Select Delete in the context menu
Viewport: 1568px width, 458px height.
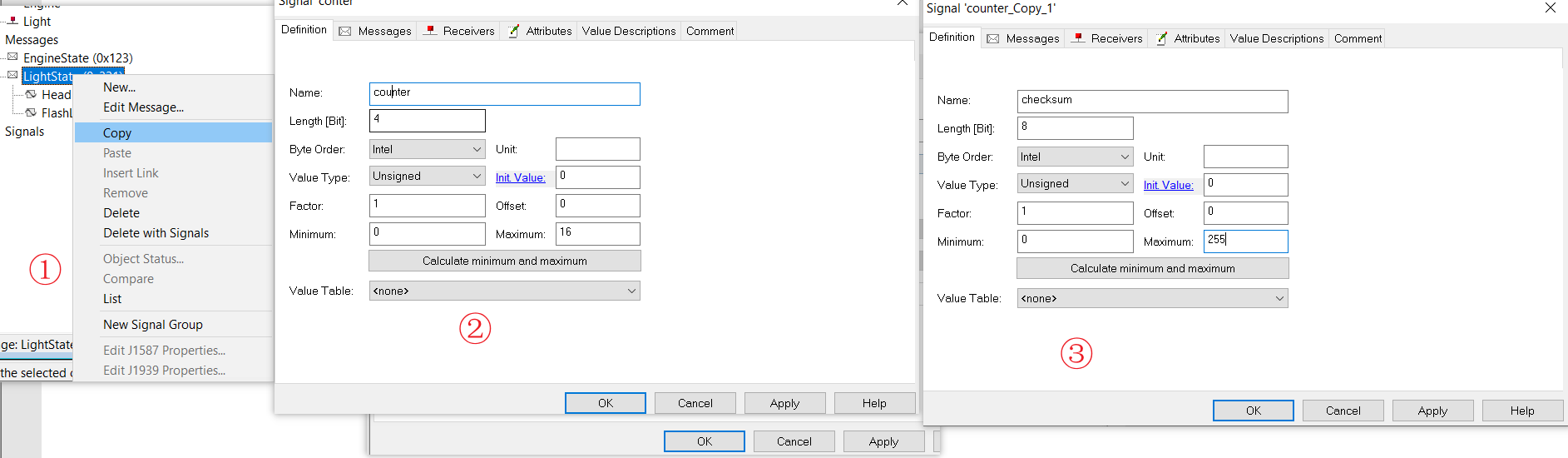pyautogui.click(x=173, y=213)
